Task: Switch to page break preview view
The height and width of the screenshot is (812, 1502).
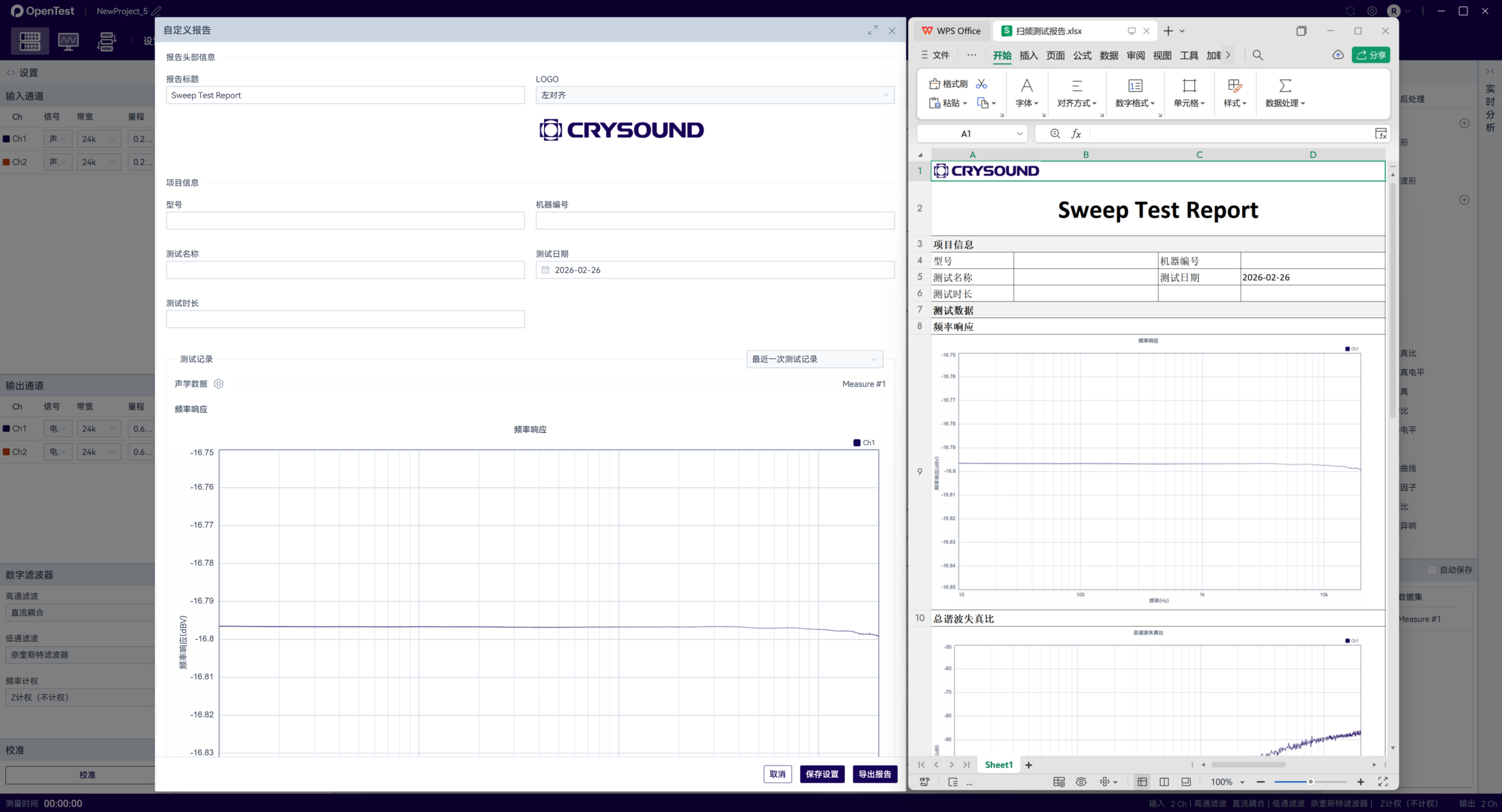Action: coord(1164,781)
